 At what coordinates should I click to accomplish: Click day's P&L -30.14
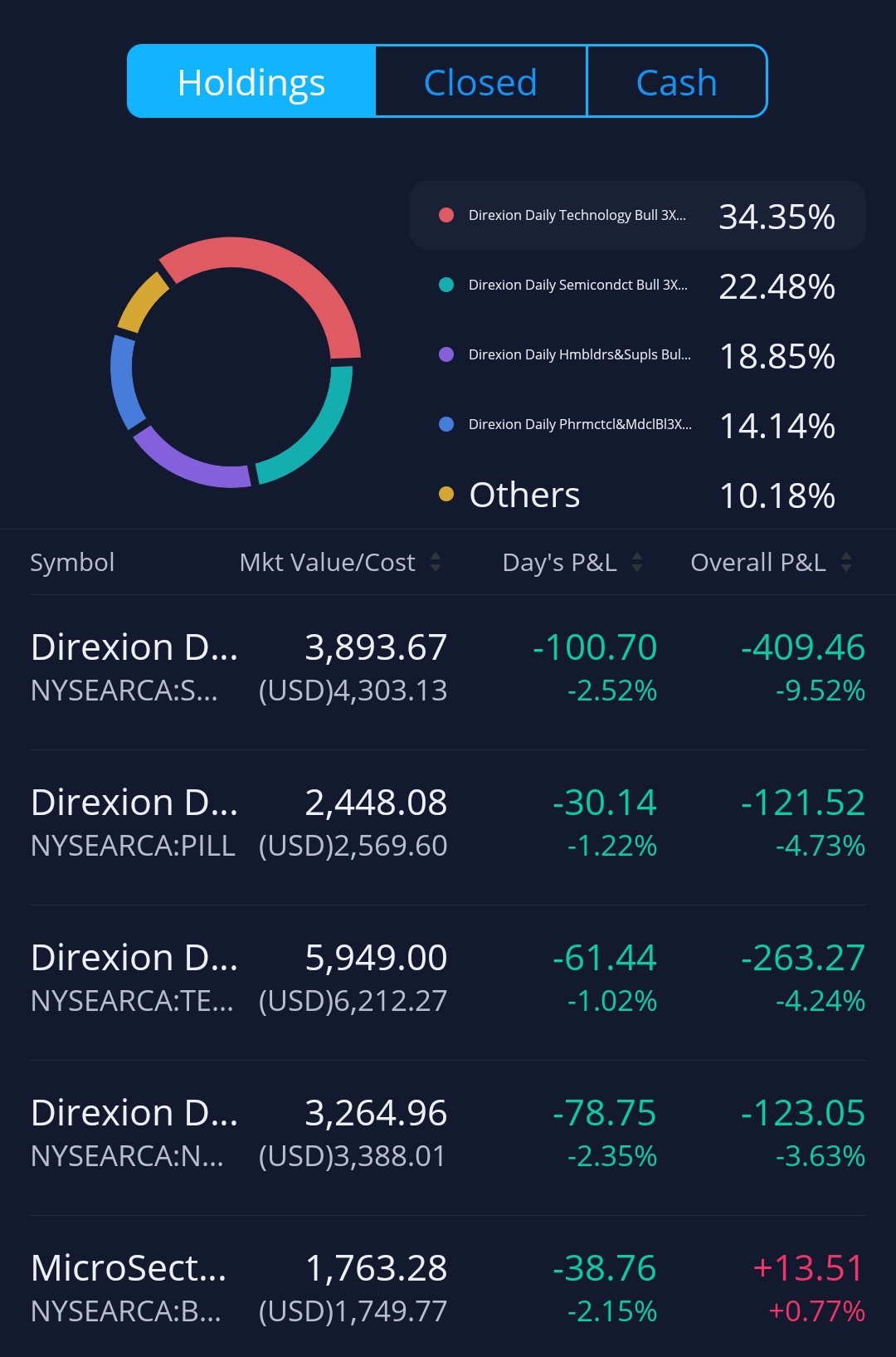point(605,803)
